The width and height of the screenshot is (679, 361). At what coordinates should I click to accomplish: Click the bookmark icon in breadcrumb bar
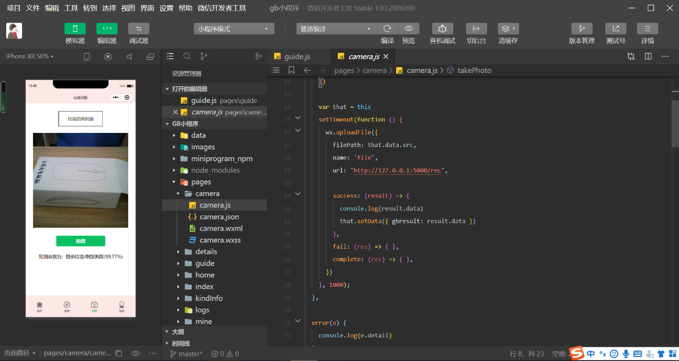point(291,70)
